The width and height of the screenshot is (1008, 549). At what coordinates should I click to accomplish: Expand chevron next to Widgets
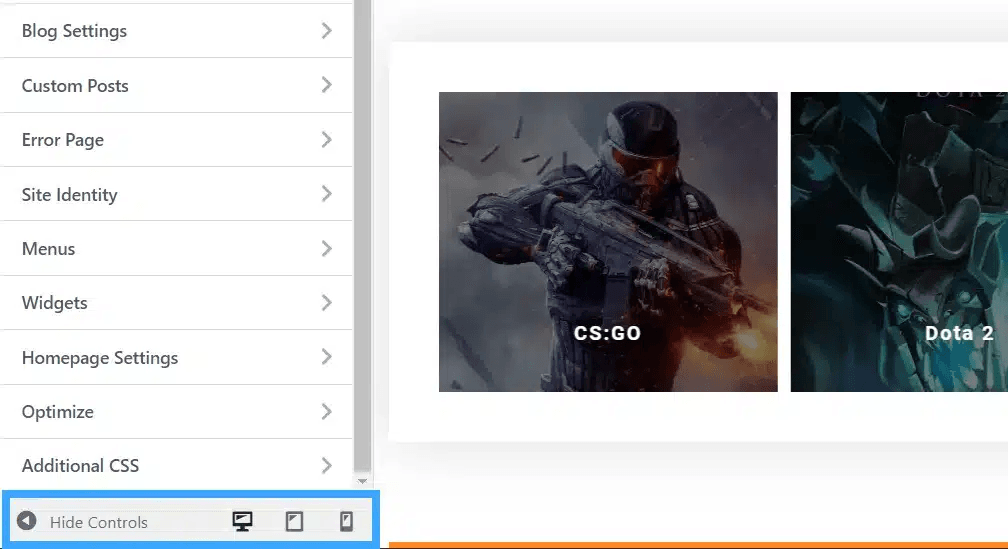tap(327, 303)
